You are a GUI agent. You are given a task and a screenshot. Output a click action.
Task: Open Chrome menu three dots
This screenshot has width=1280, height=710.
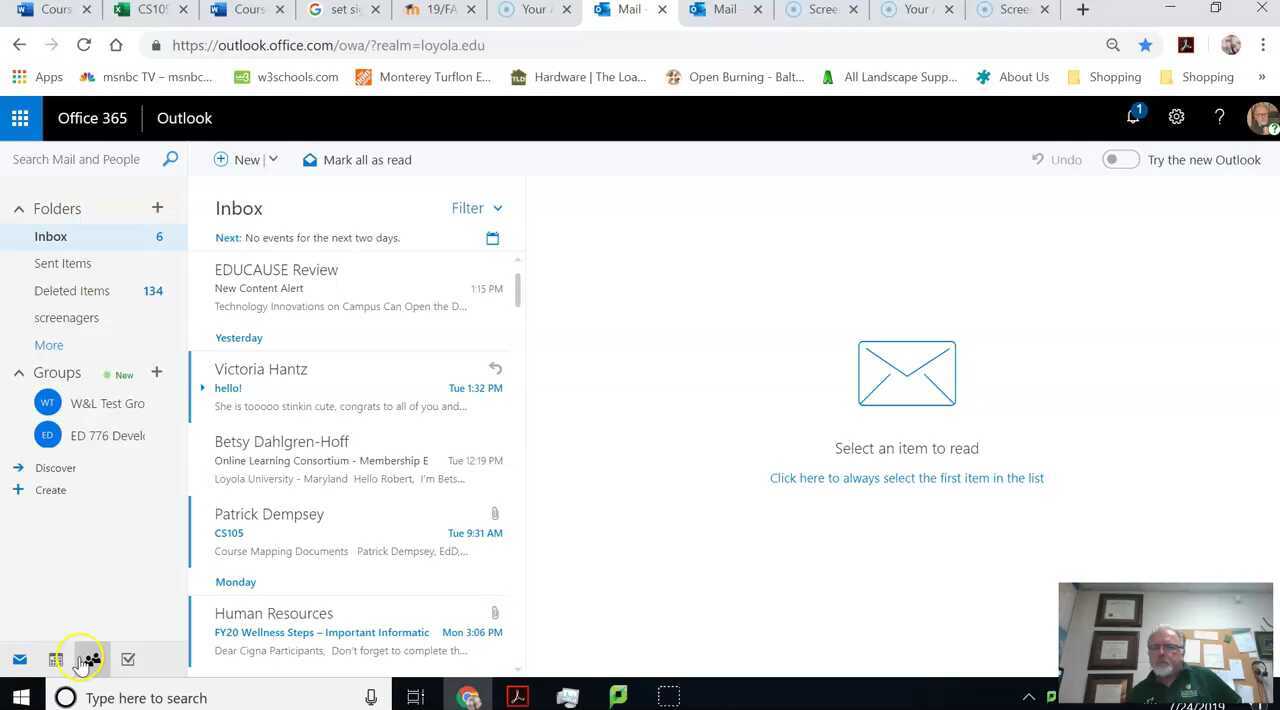point(1265,45)
